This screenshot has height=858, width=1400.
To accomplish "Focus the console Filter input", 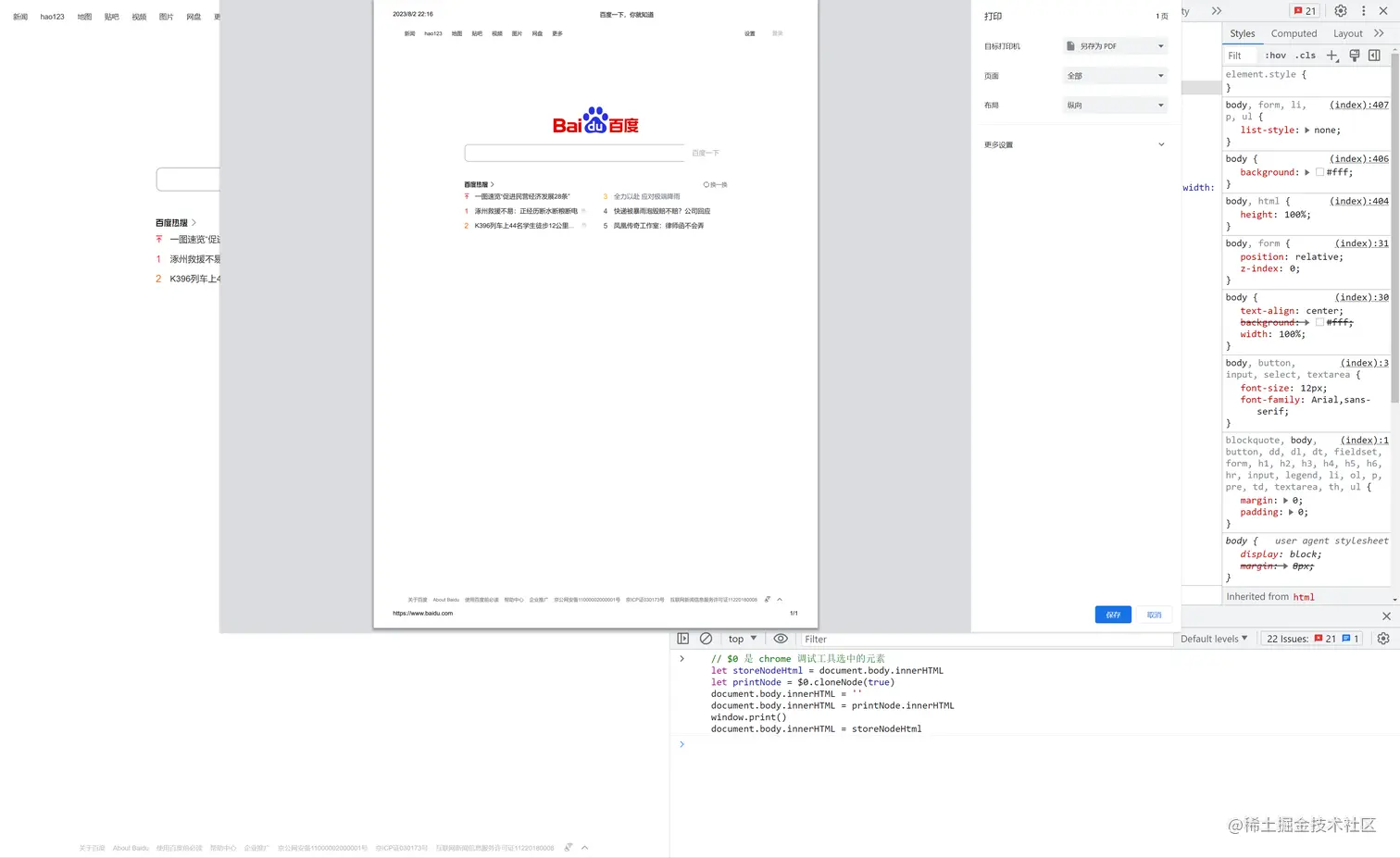I will coord(986,639).
